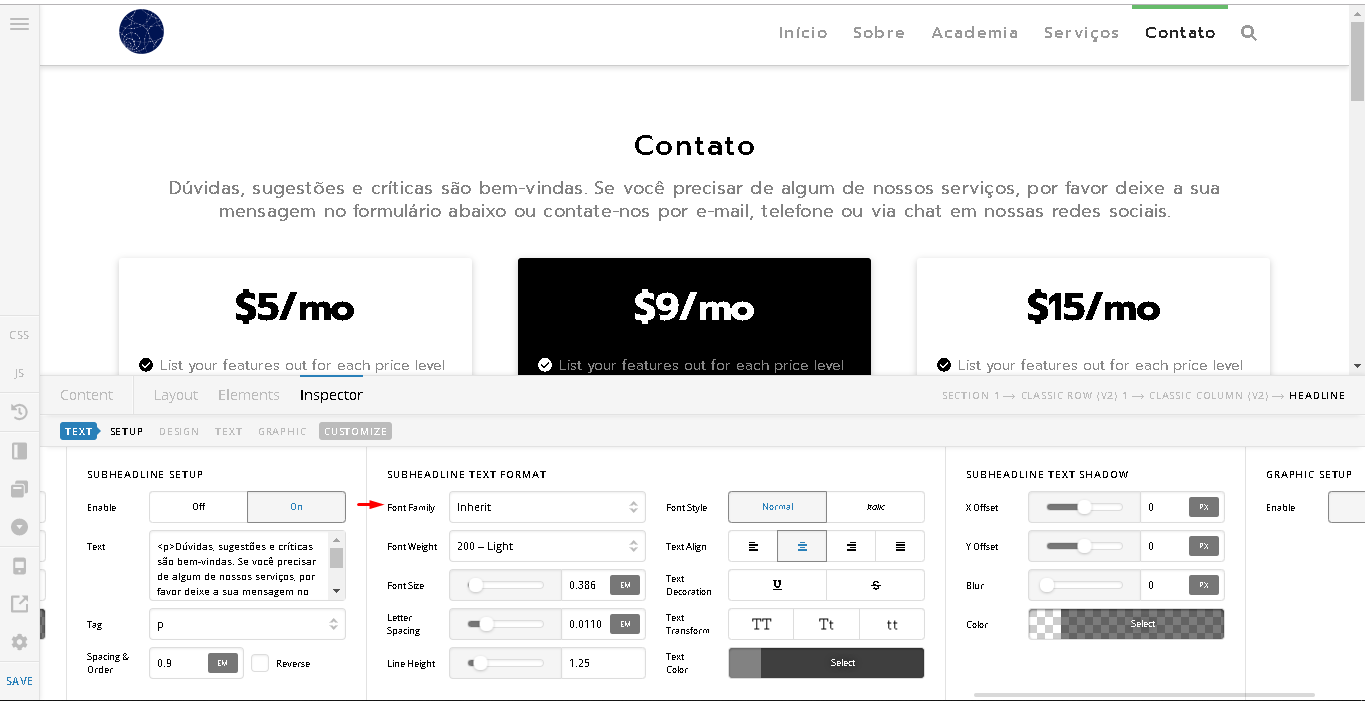This screenshot has height=701, width=1365.
Task: Open the Font Weight dropdown
Action: click(548, 546)
